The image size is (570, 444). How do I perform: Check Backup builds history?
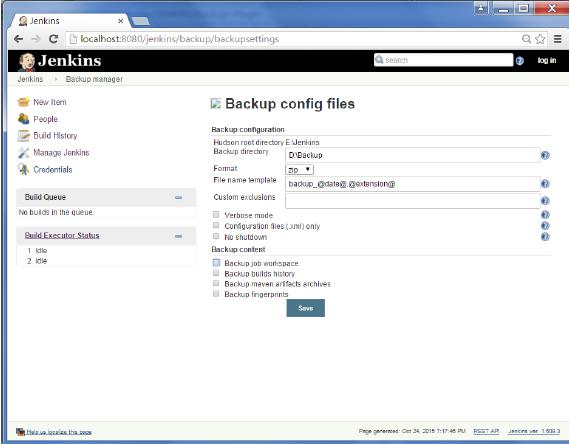[216, 273]
